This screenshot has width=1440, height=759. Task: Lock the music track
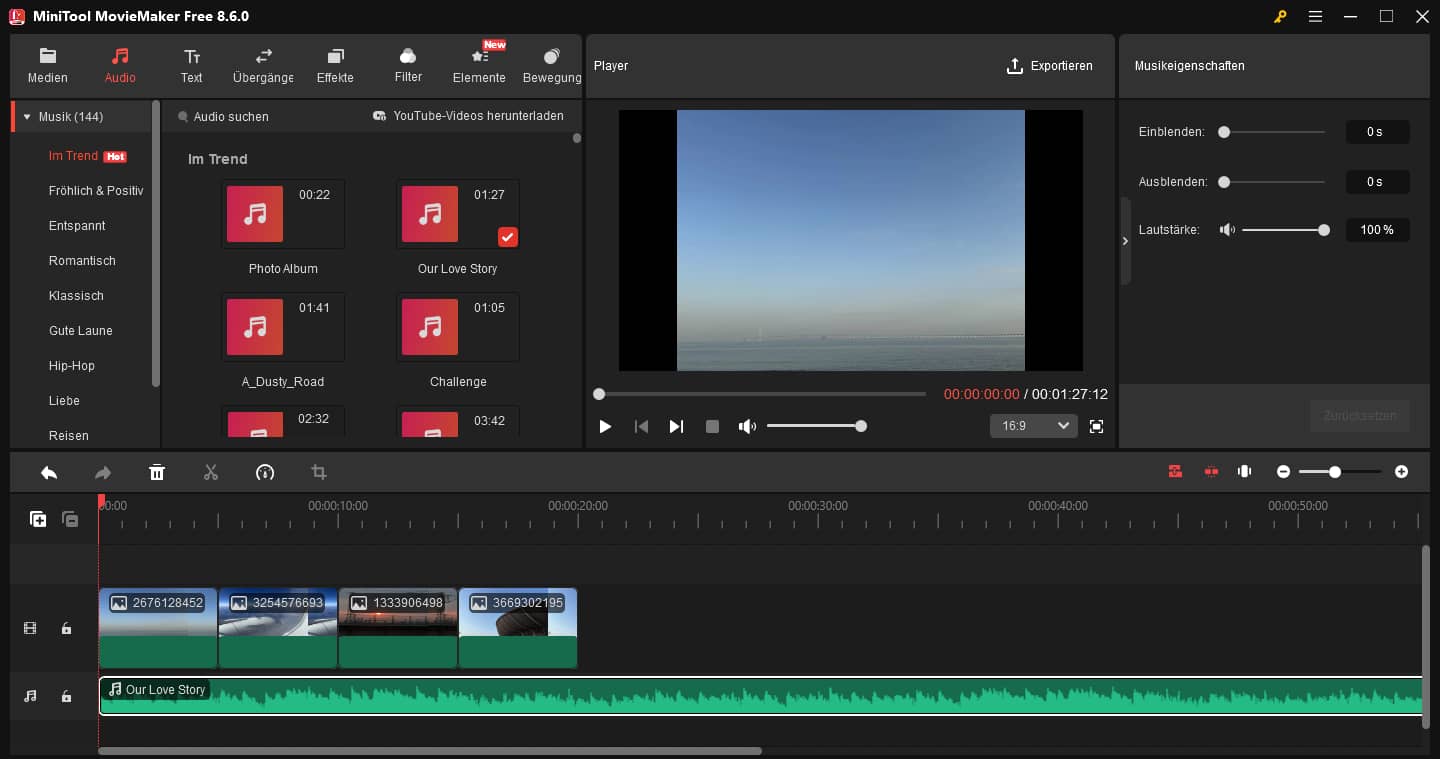pos(66,696)
